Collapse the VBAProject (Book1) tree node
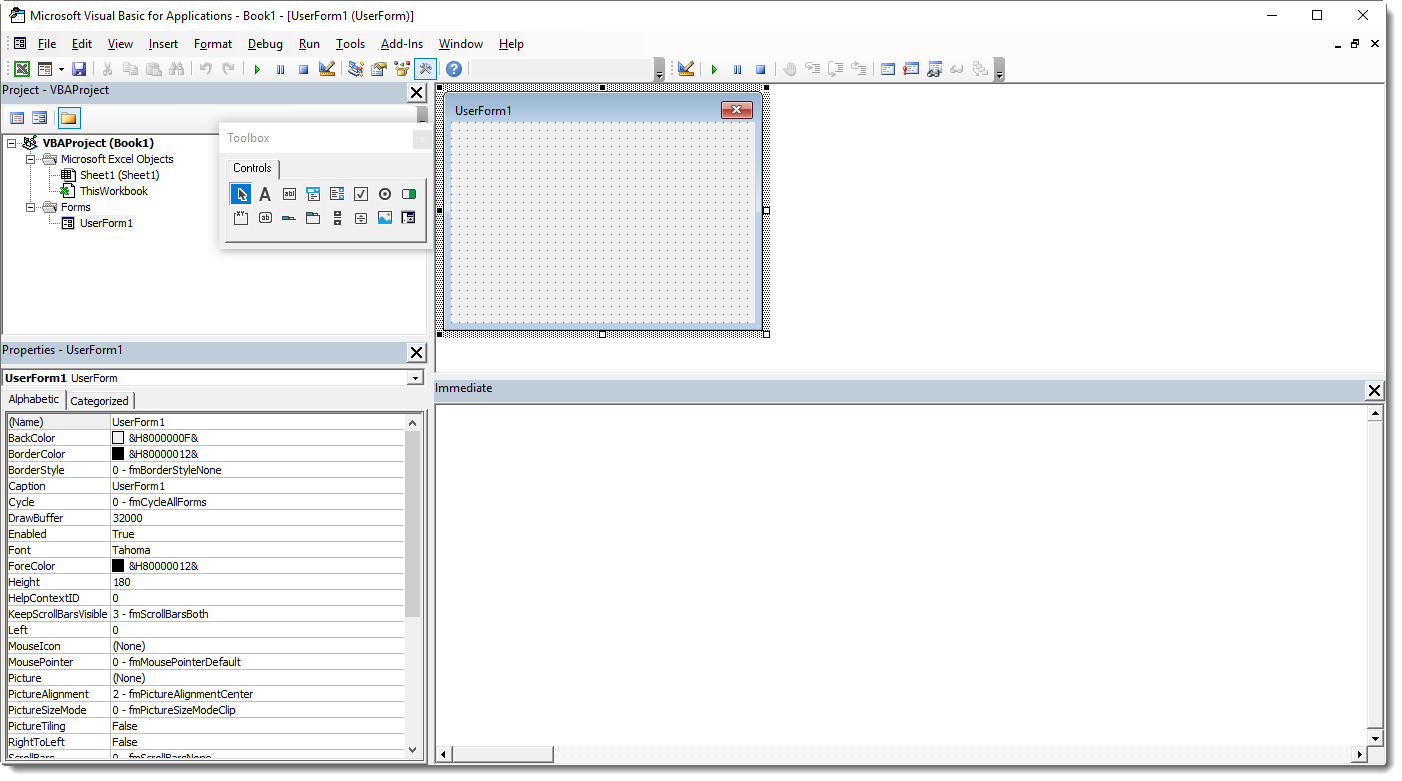The height and width of the screenshot is (781, 1402). (x=12, y=143)
